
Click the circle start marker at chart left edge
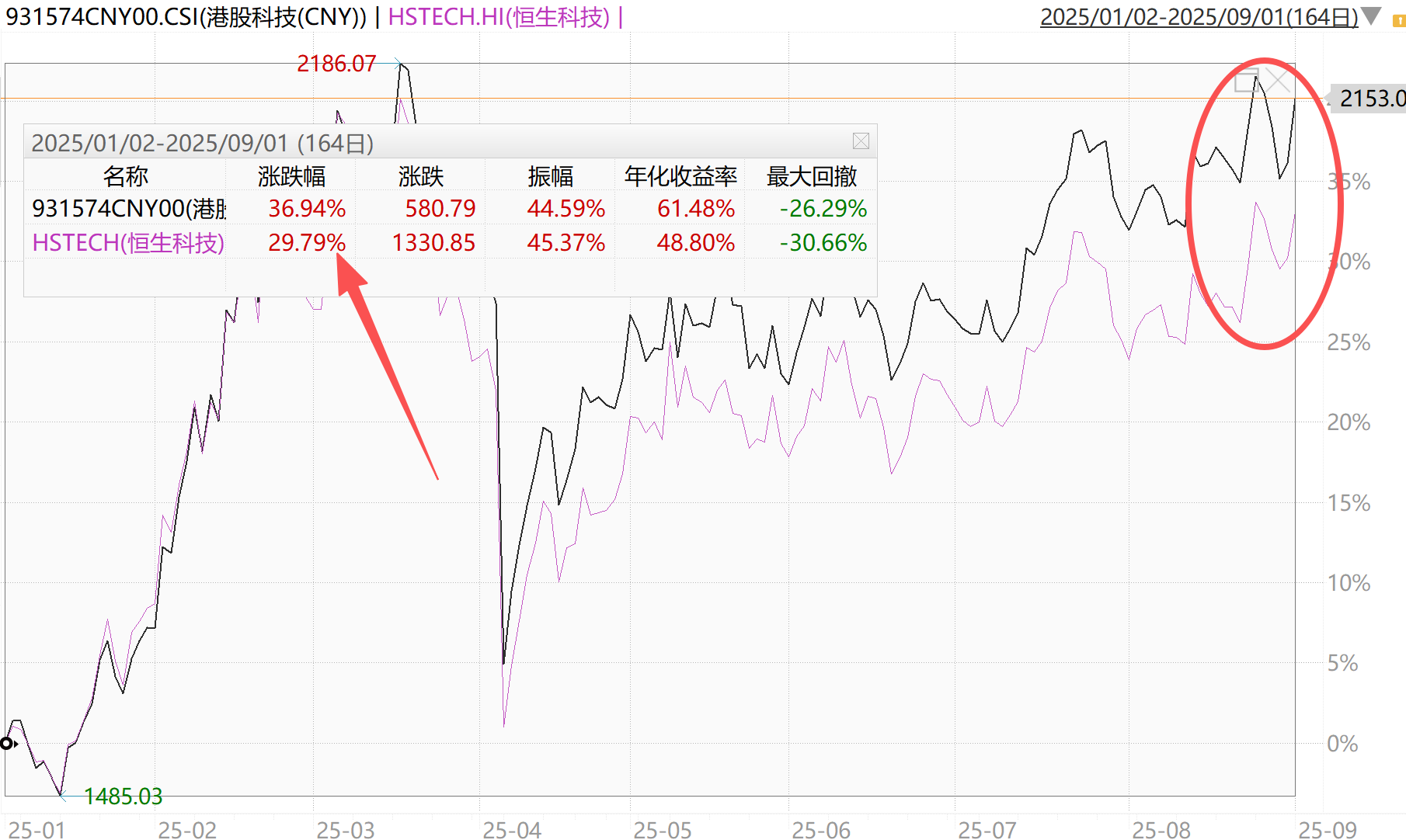click(x=7, y=744)
